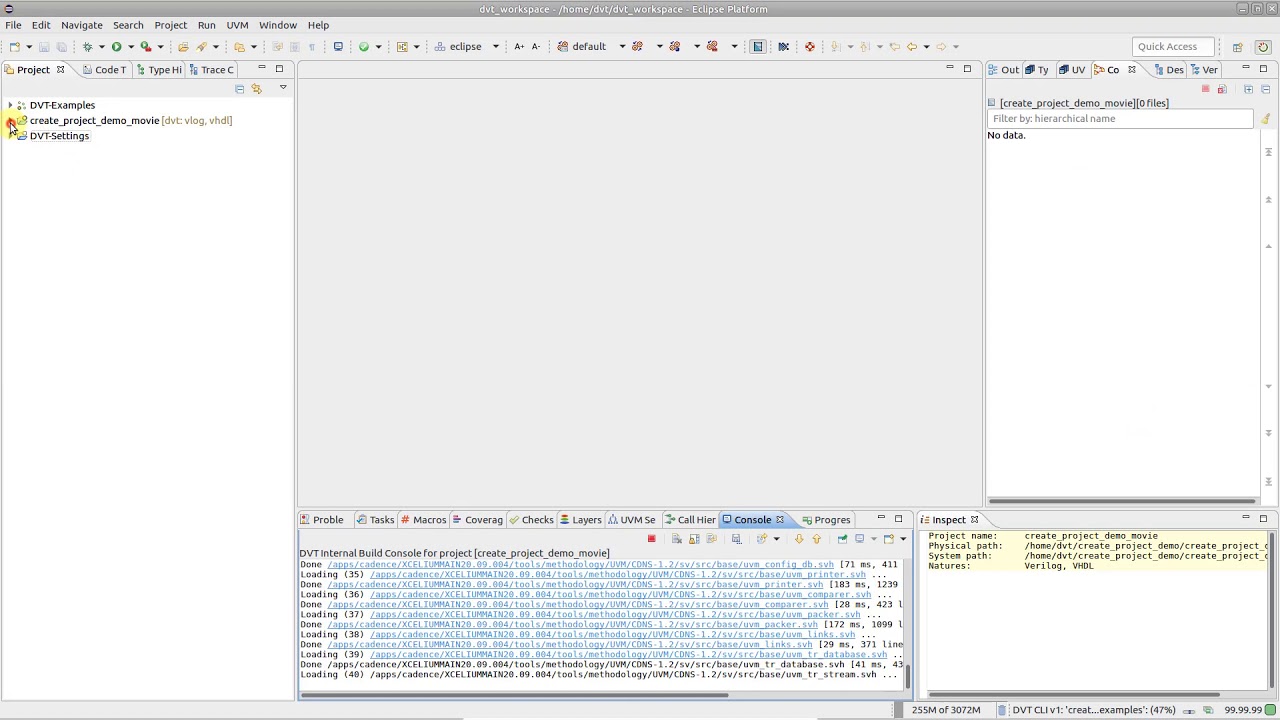Open the uvm_links.svh Loading (38) link
The height and width of the screenshot is (720, 1280).
click(x=612, y=635)
